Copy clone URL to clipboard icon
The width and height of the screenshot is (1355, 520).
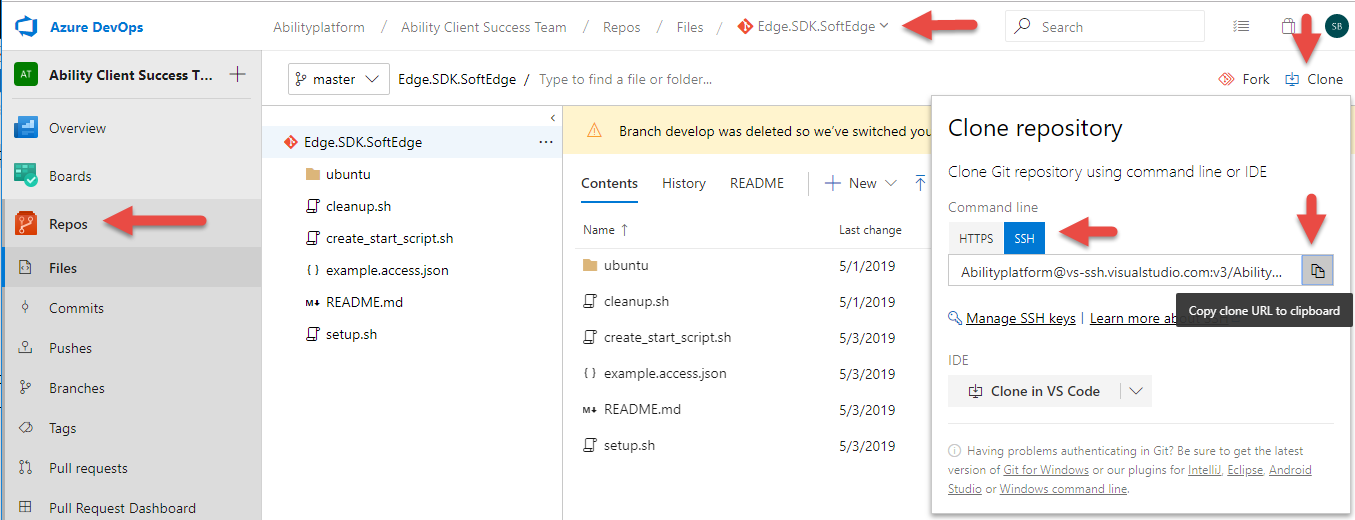pyautogui.click(x=1318, y=271)
